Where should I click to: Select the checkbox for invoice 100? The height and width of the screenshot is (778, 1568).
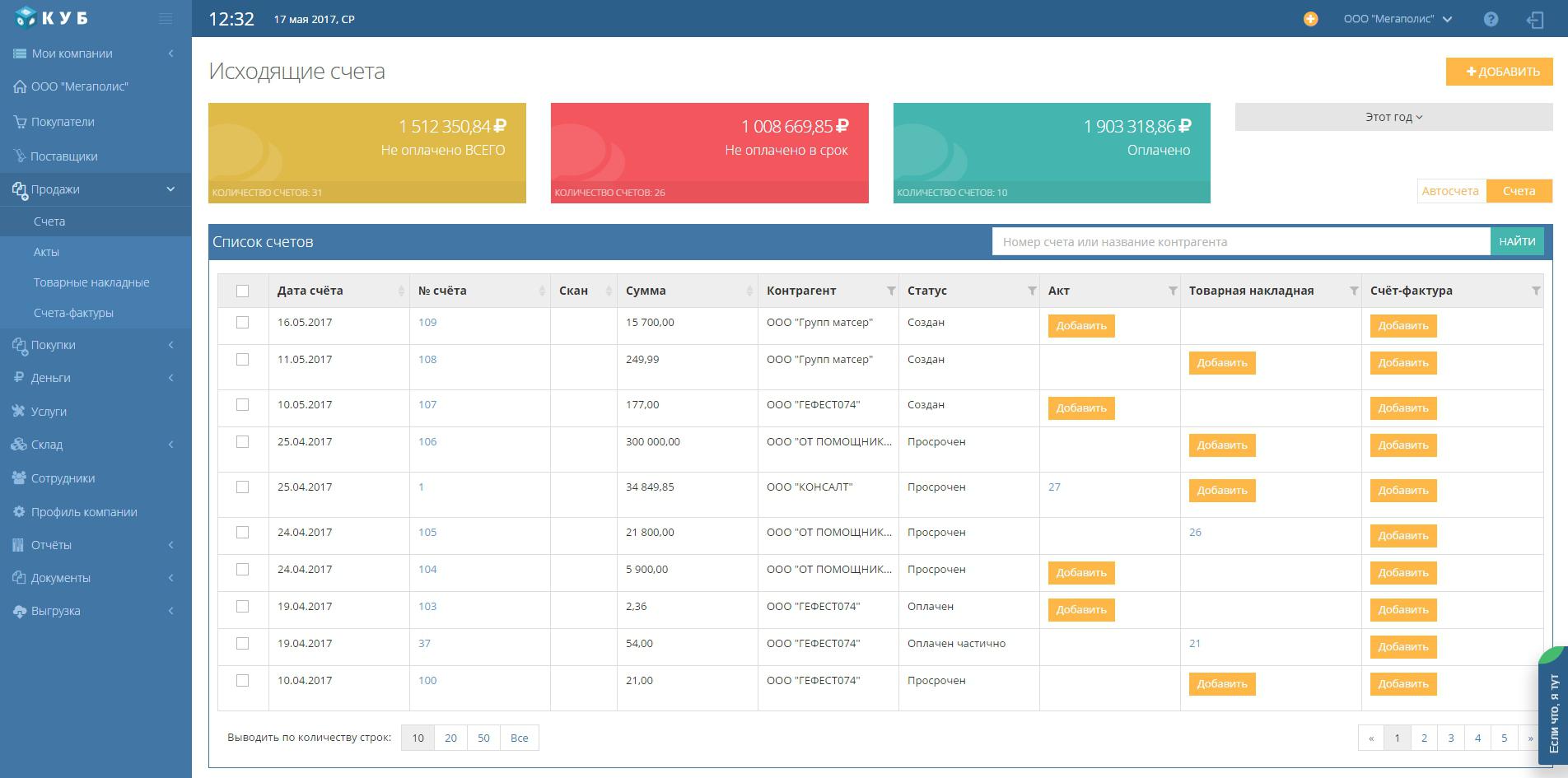[242, 680]
